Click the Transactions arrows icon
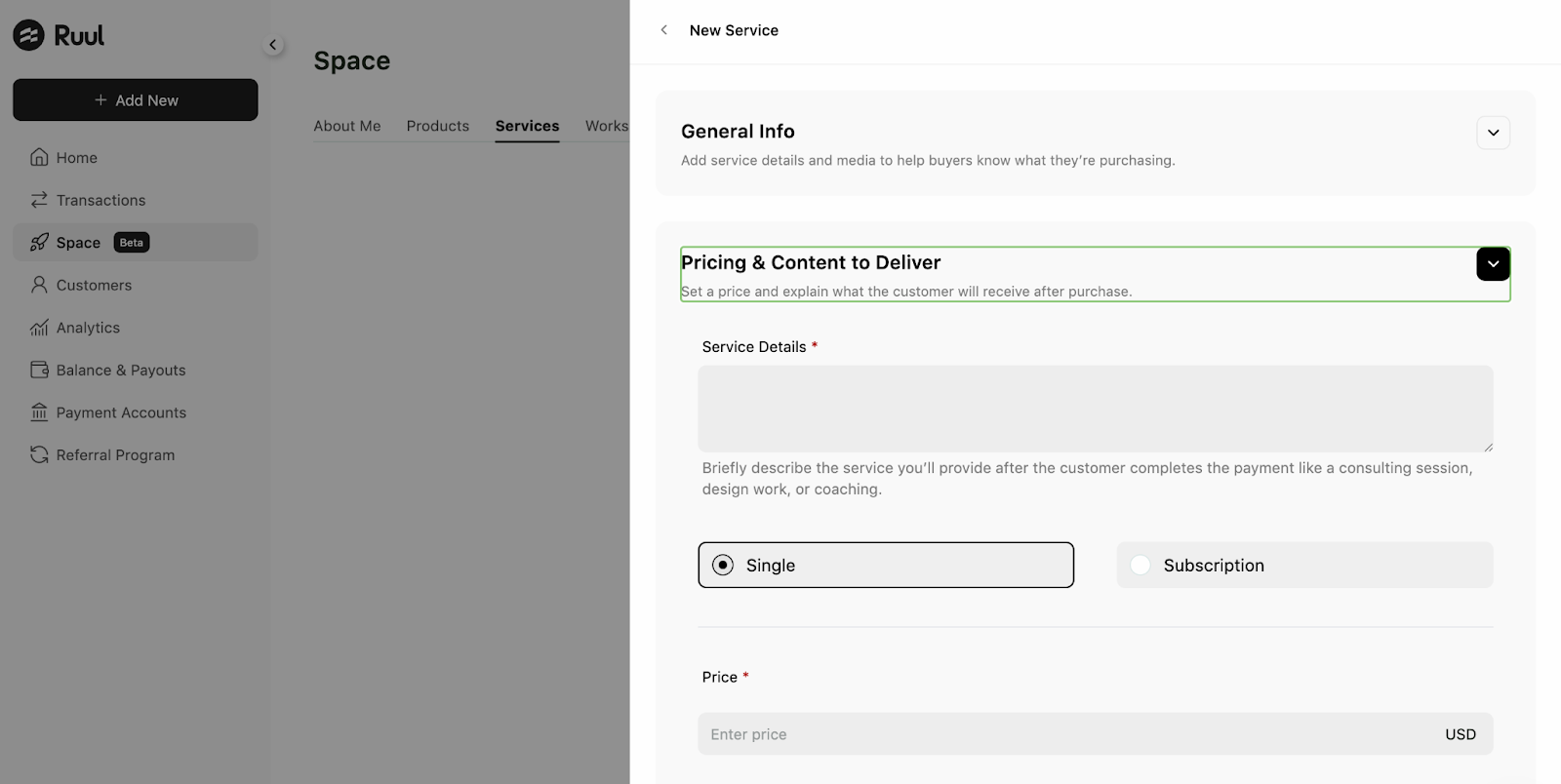The image size is (1561, 784). pyautogui.click(x=39, y=200)
